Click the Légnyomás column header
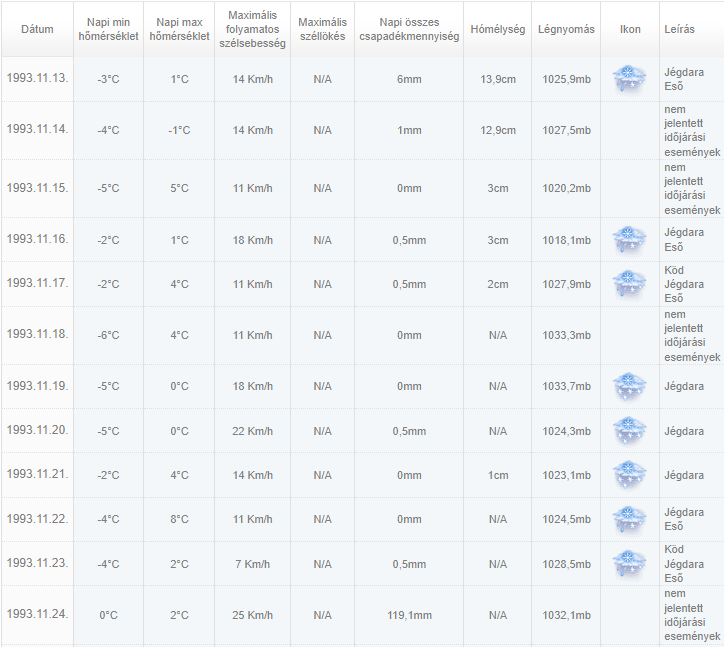Viewport: 724px width, 647px height. point(565,29)
